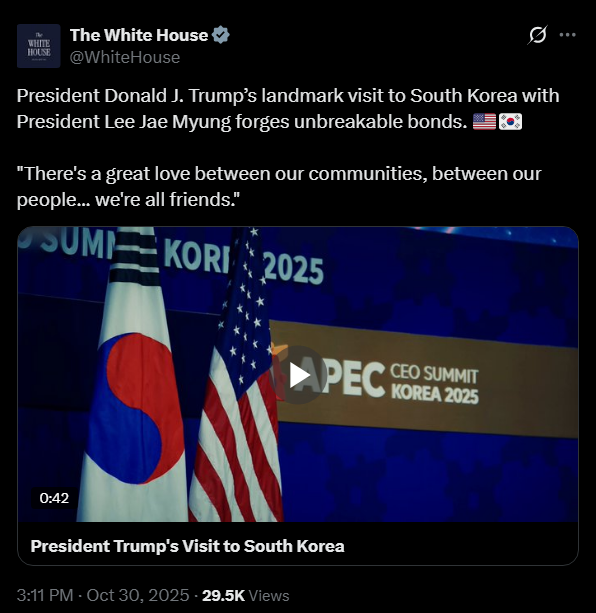Click the 0:42 video duration badge
Image resolution: width=596 pixels, height=613 pixels.
[x=54, y=498]
